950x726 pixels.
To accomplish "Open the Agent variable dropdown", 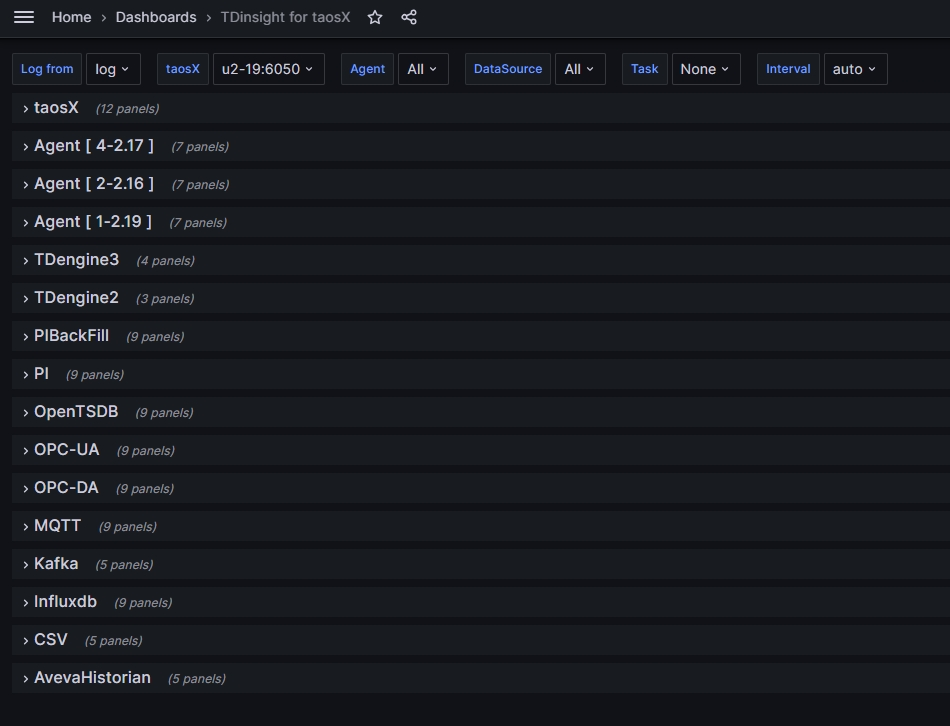I will coord(422,69).
